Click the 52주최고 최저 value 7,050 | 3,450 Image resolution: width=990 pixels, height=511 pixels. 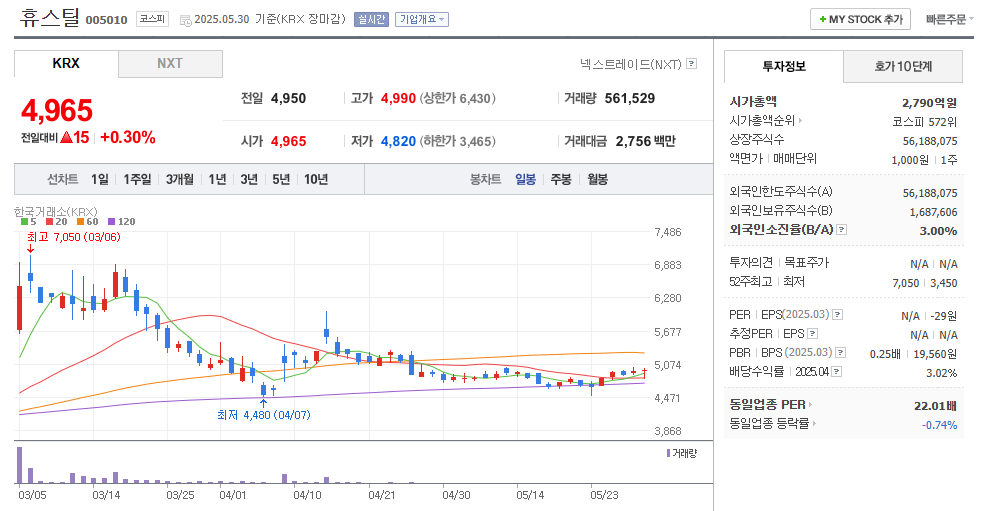point(925,283)
